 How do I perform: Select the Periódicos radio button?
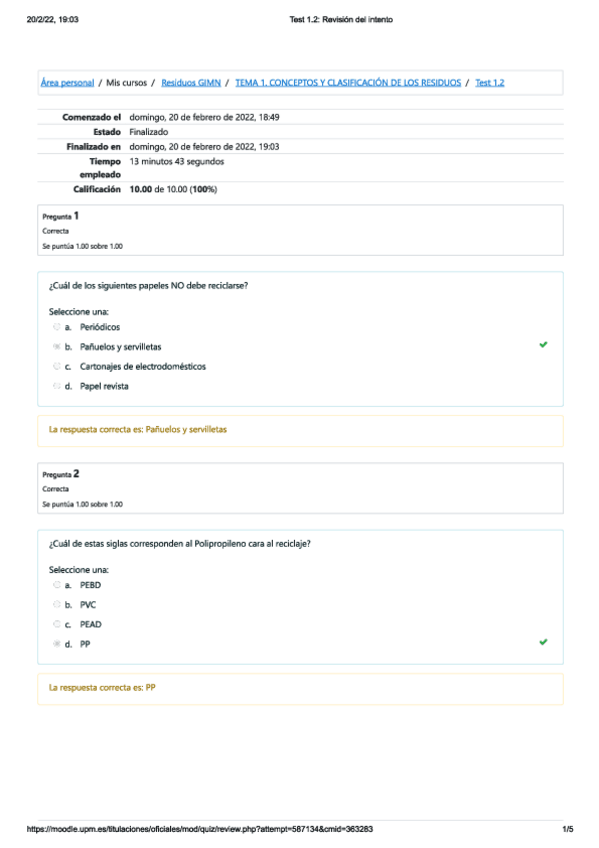(x=57, y=327)
